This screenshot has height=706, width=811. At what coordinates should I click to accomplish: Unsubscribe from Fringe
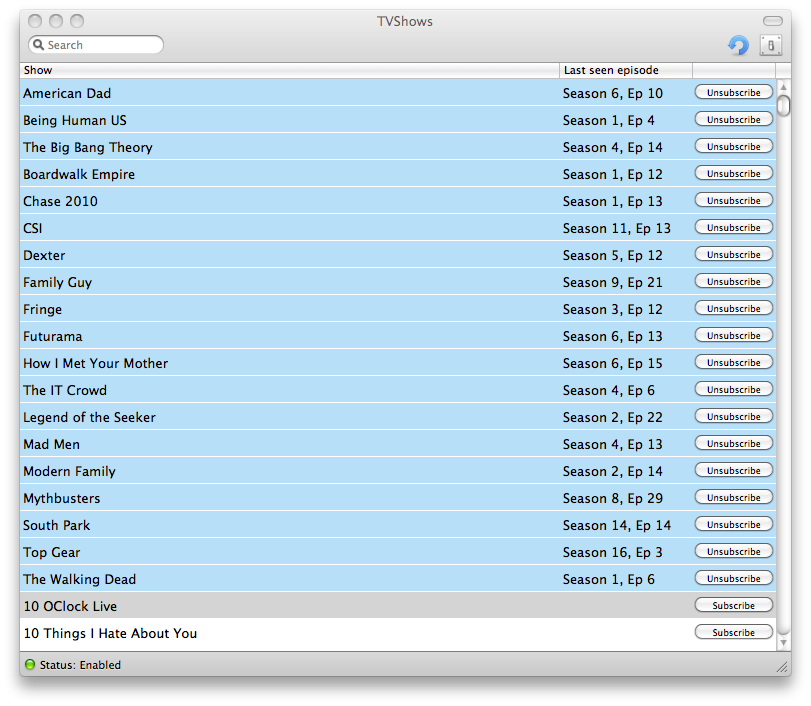click(733, 308)
